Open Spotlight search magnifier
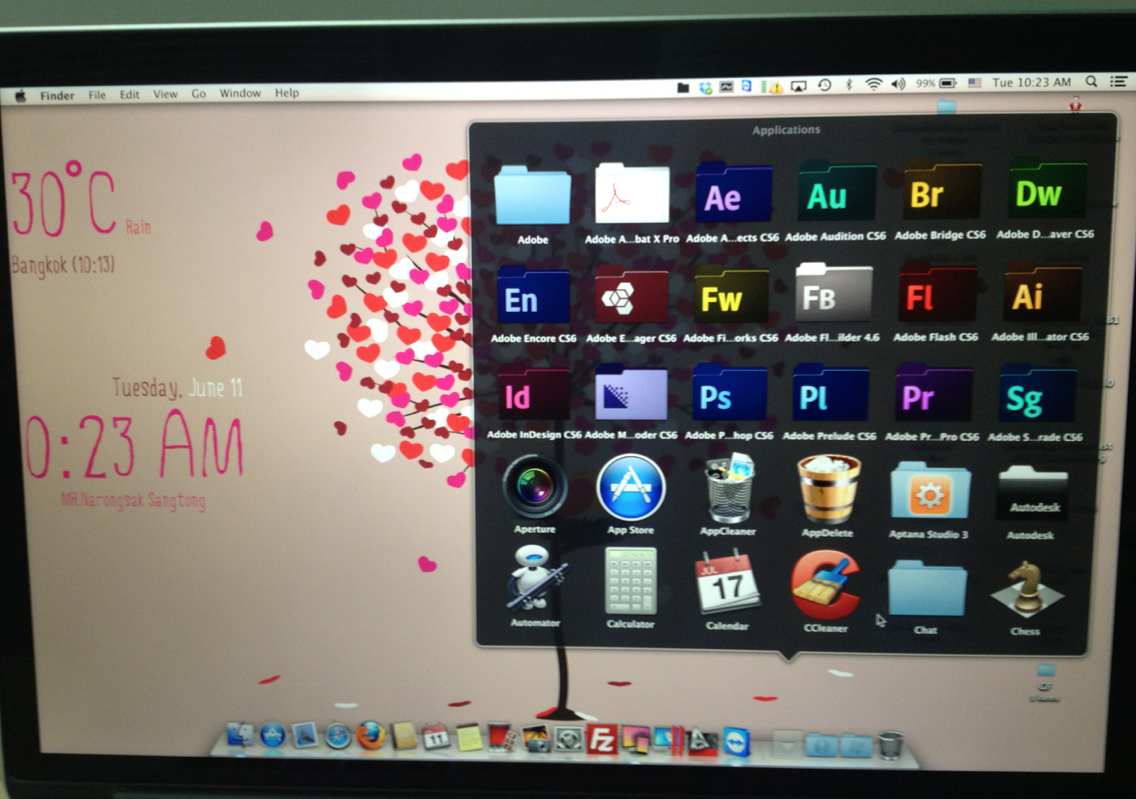The image size is (1136, 799). tap(1091, 82)
